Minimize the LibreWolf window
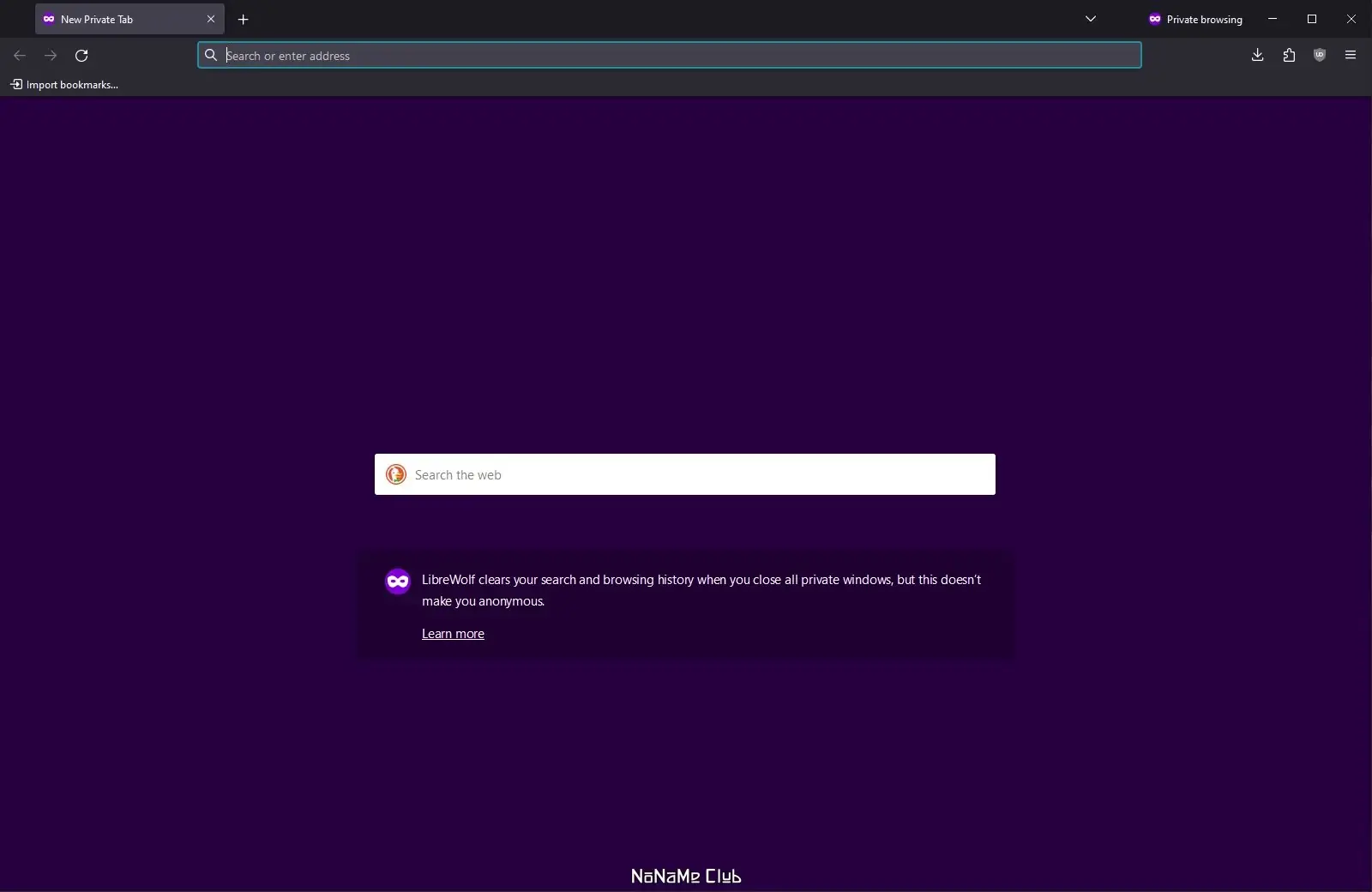The image size is (1372, 892). (x=1273, y=19)
